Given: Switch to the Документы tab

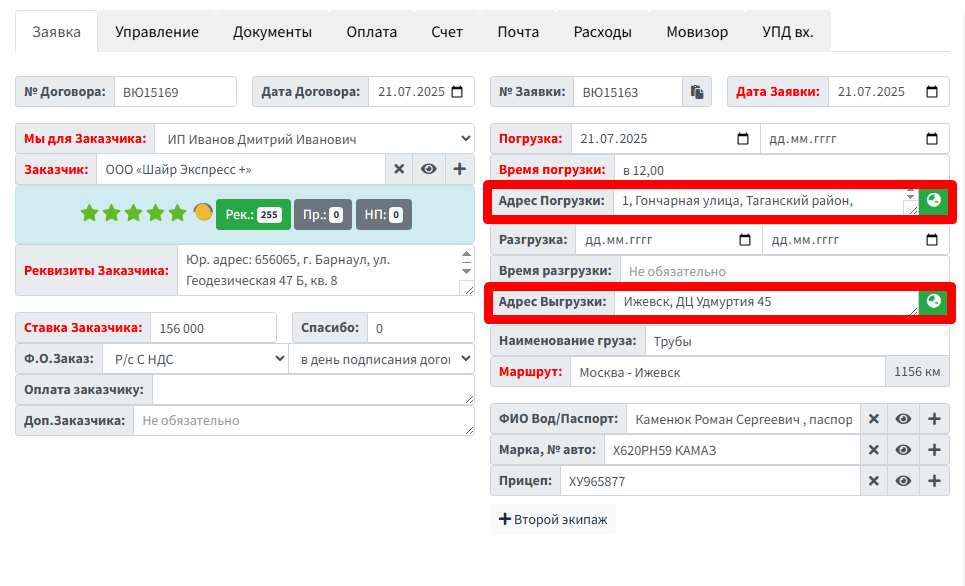Looking at the screenshot, I should pos(272,32).
